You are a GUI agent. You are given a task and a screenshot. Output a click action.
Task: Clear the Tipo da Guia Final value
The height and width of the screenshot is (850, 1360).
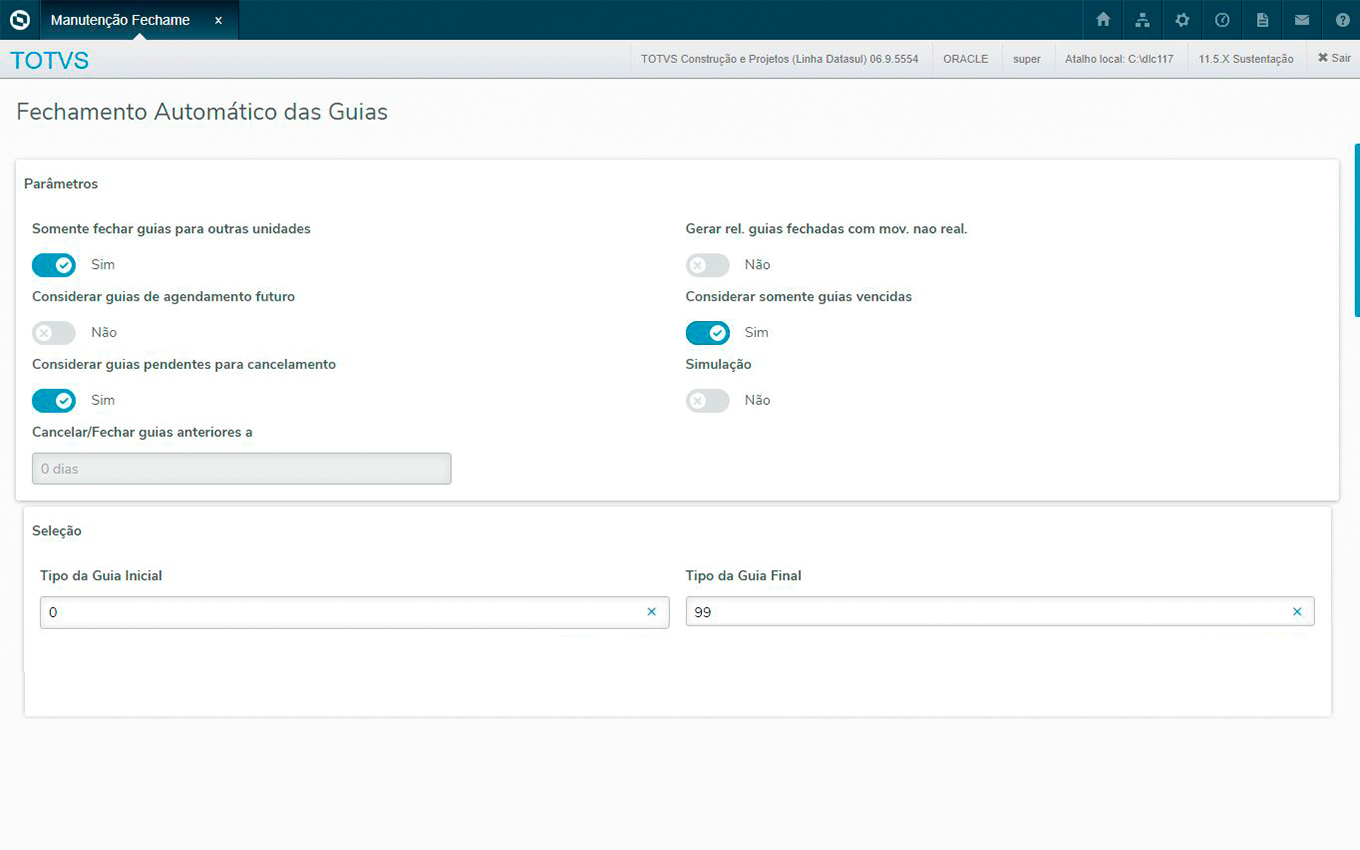1297,612
